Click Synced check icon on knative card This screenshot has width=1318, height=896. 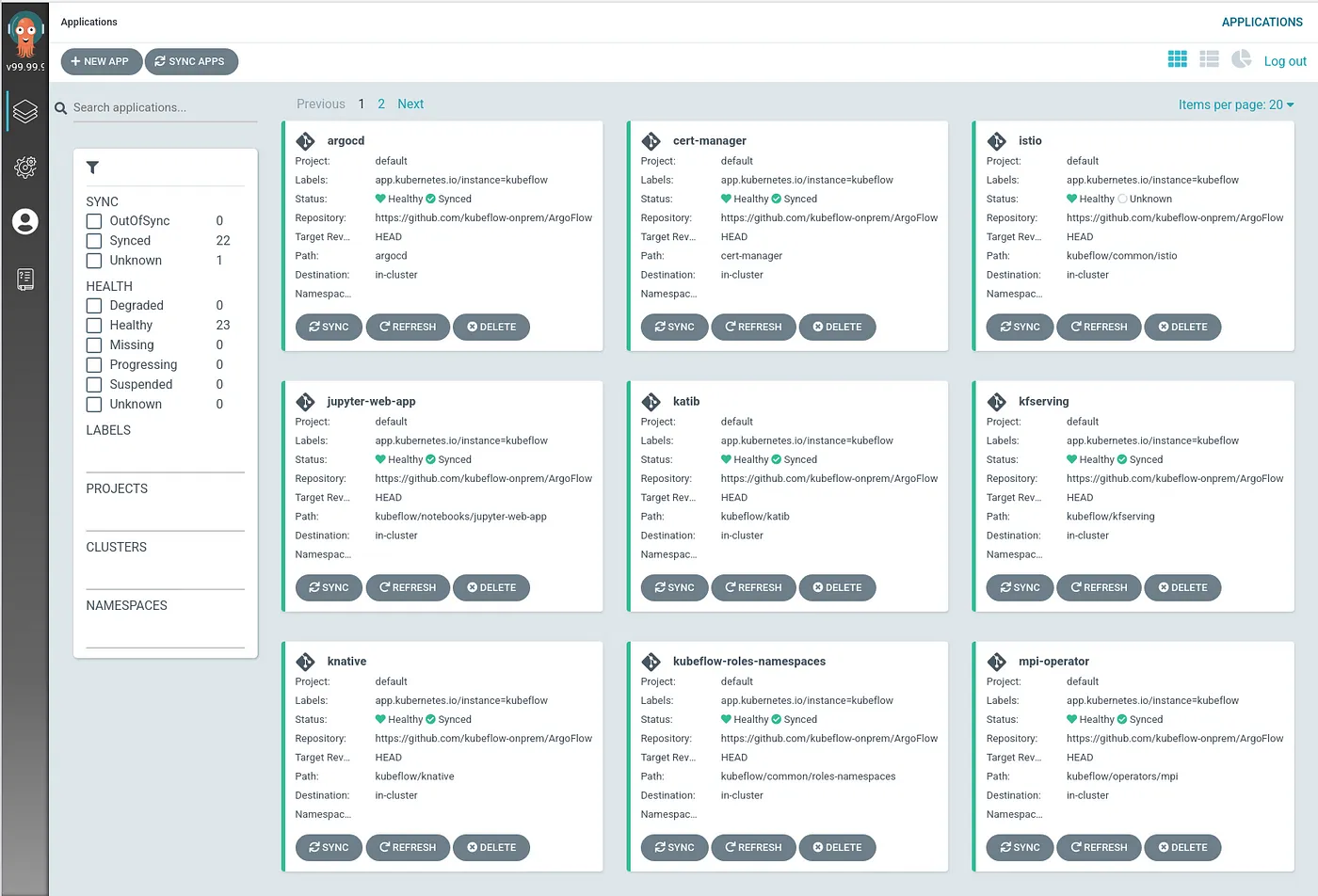point(431,719)
